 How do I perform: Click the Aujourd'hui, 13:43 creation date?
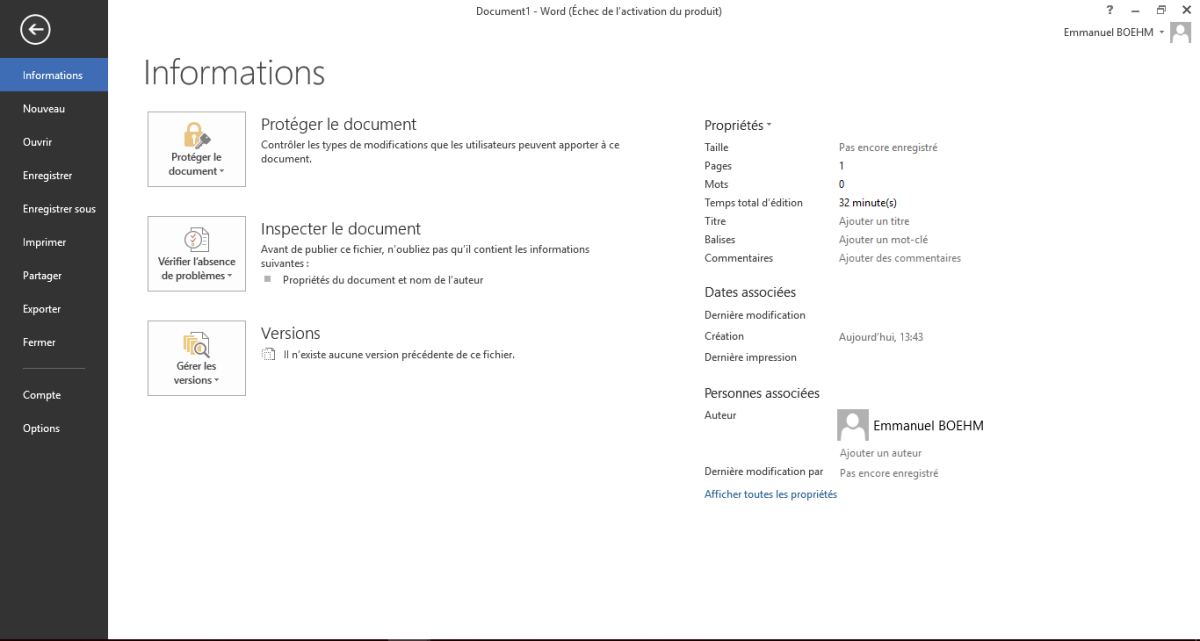click(881, 337)
